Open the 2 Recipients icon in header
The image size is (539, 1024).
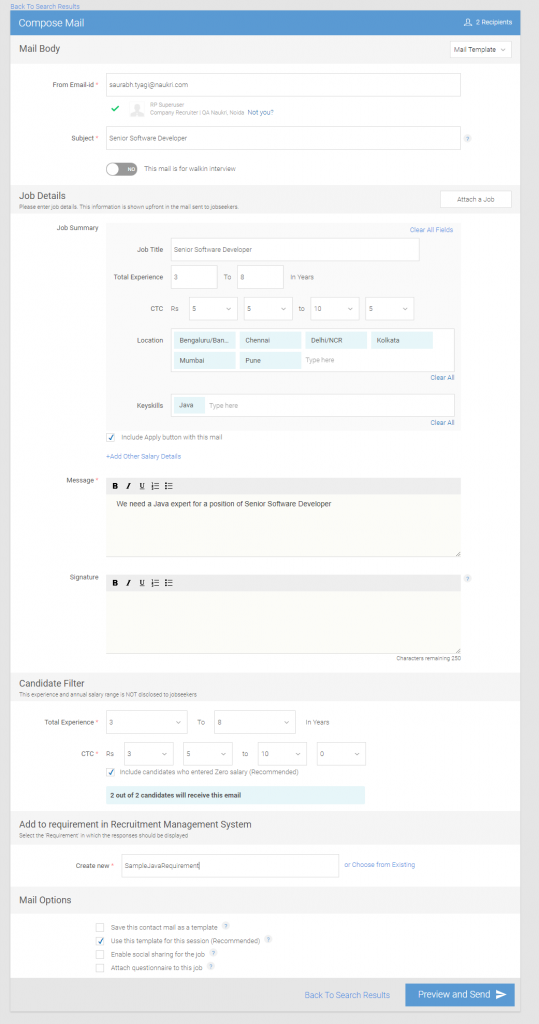click(x=467, y=22)
